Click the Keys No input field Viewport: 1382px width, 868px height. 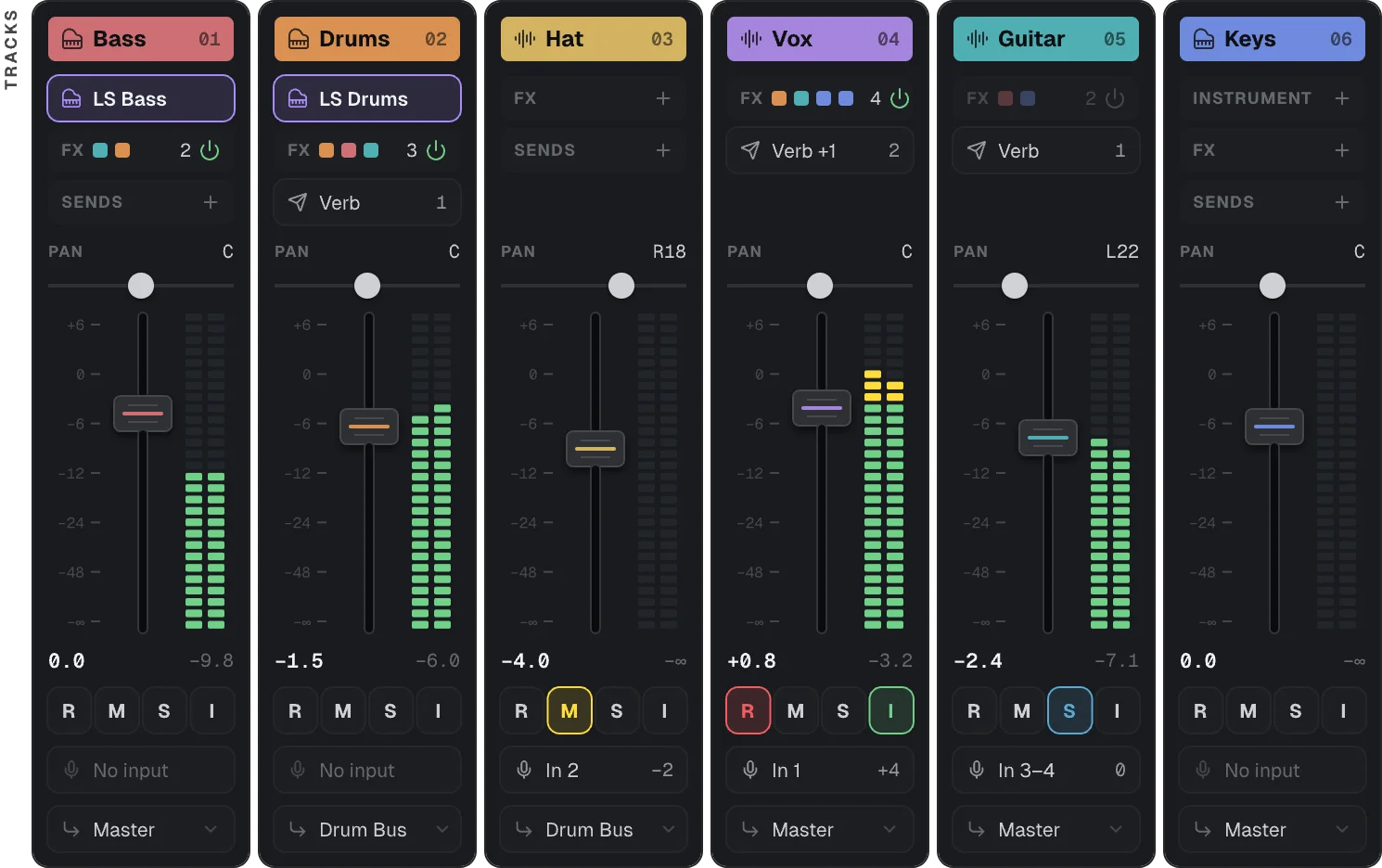click(1273, 770)
